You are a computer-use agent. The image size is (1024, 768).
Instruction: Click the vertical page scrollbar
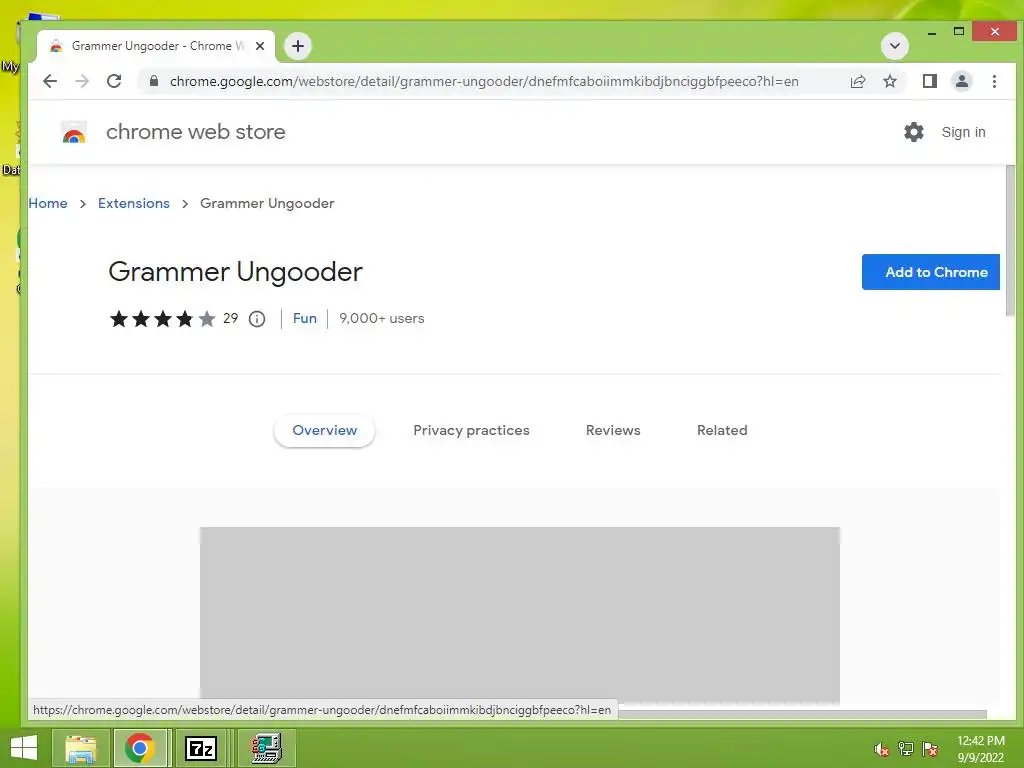point(1010,240)
